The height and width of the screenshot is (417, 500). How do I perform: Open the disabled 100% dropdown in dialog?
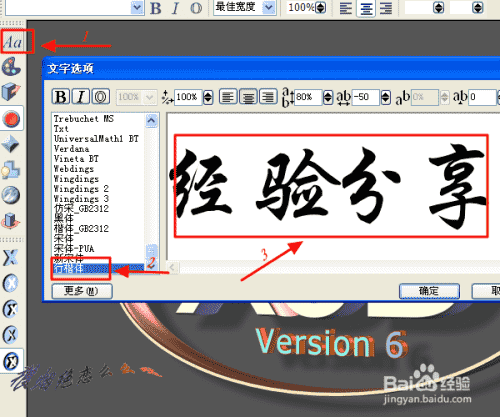coord(136,97)
